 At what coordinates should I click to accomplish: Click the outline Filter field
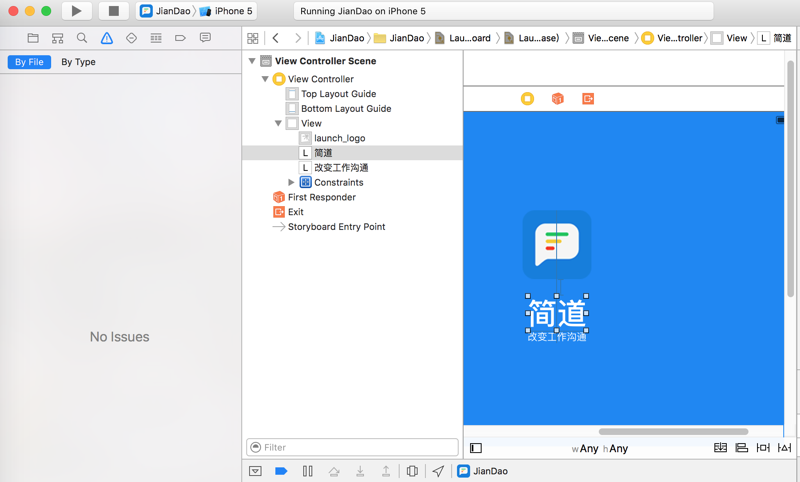353,447
